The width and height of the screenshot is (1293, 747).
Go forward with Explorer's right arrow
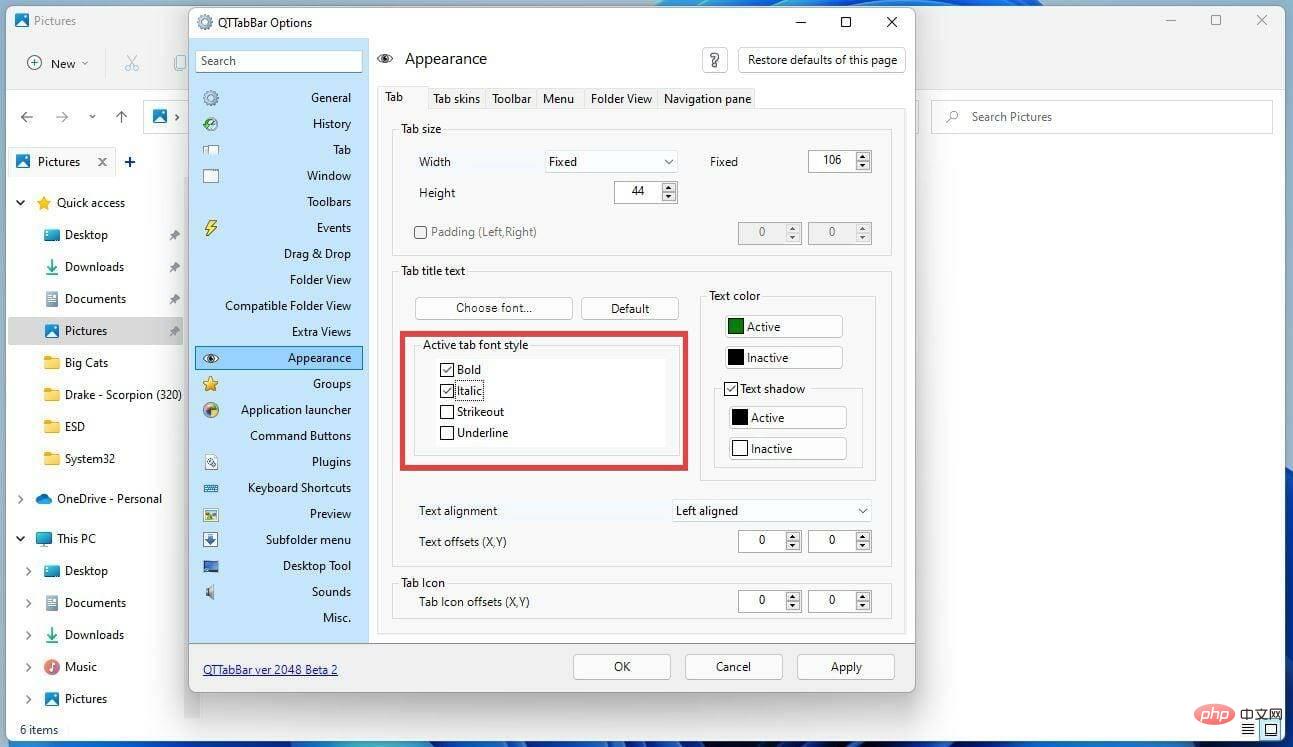tap(62, 117)
